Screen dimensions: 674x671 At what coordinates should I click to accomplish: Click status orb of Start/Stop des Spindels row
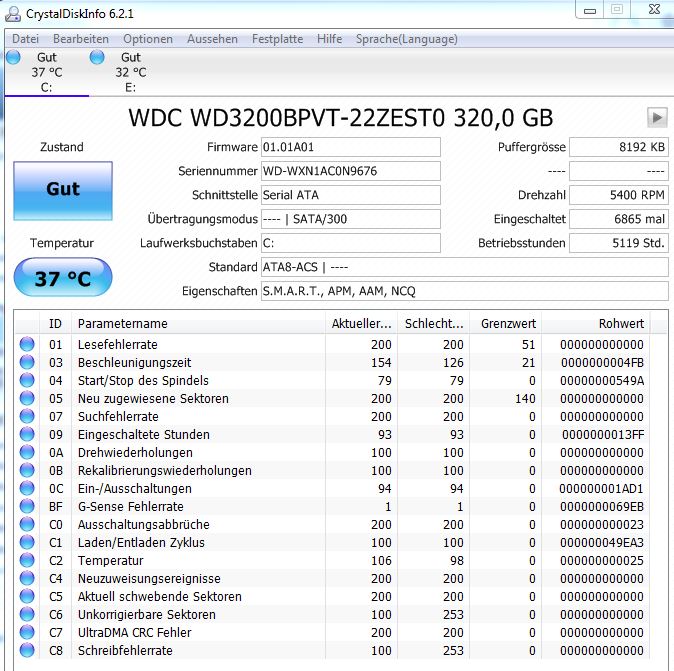(27, 380)
